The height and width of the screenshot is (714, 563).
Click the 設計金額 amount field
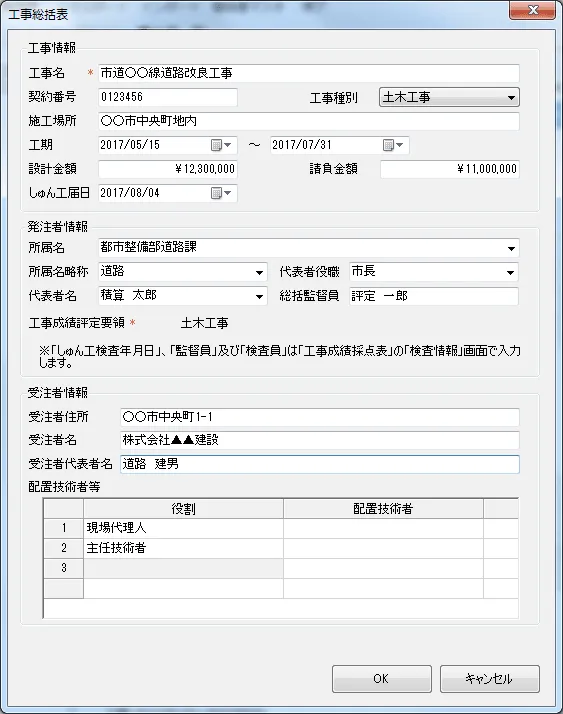point(168,169)
